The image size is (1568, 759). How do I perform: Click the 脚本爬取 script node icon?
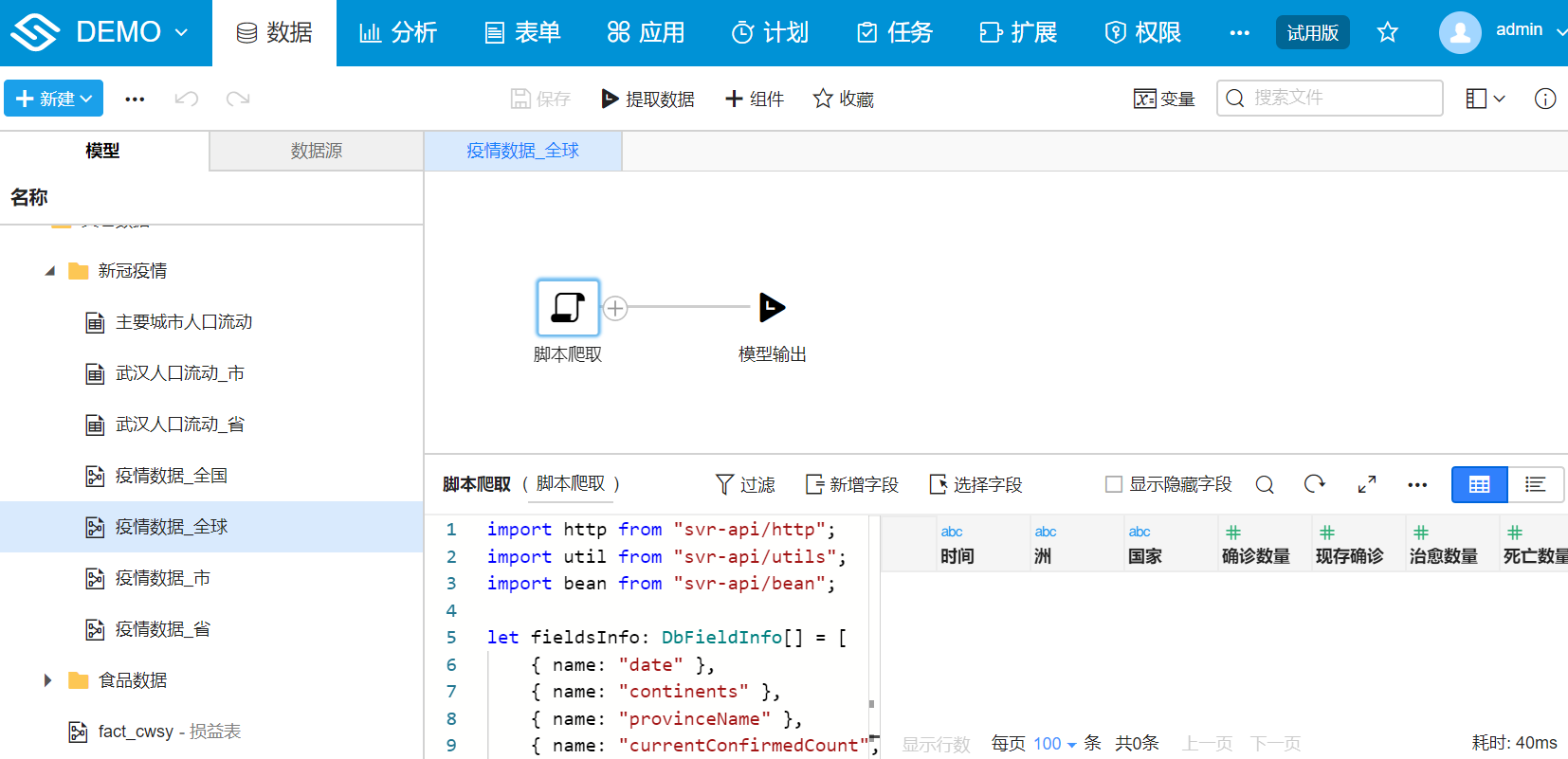(568, 307)
